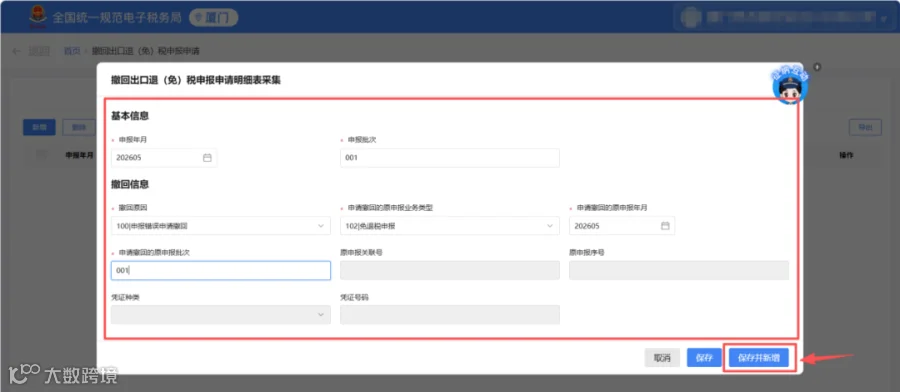Click the 原申报关联号 field

pos(449,270)
